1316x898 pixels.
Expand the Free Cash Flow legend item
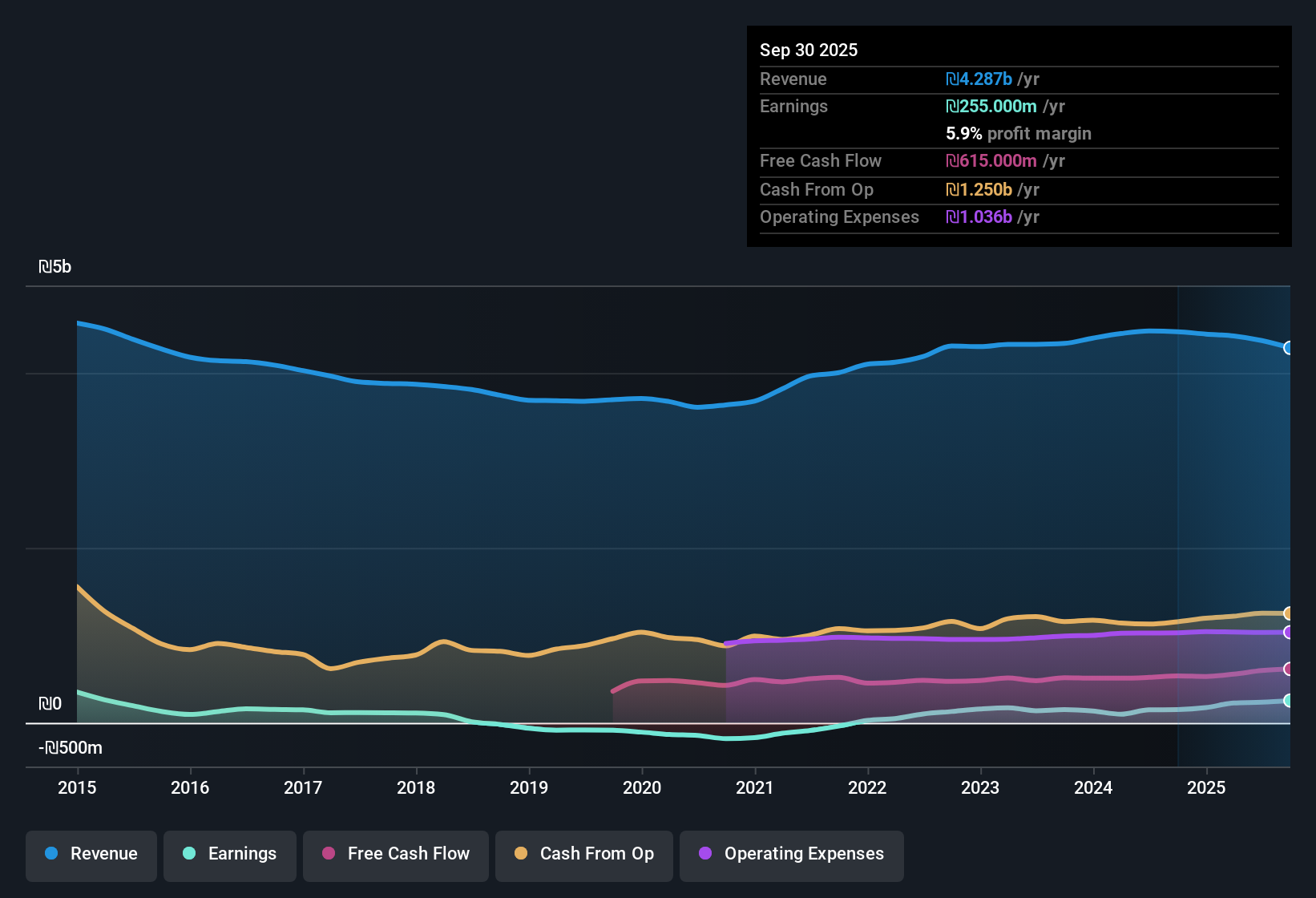point(395,855)
